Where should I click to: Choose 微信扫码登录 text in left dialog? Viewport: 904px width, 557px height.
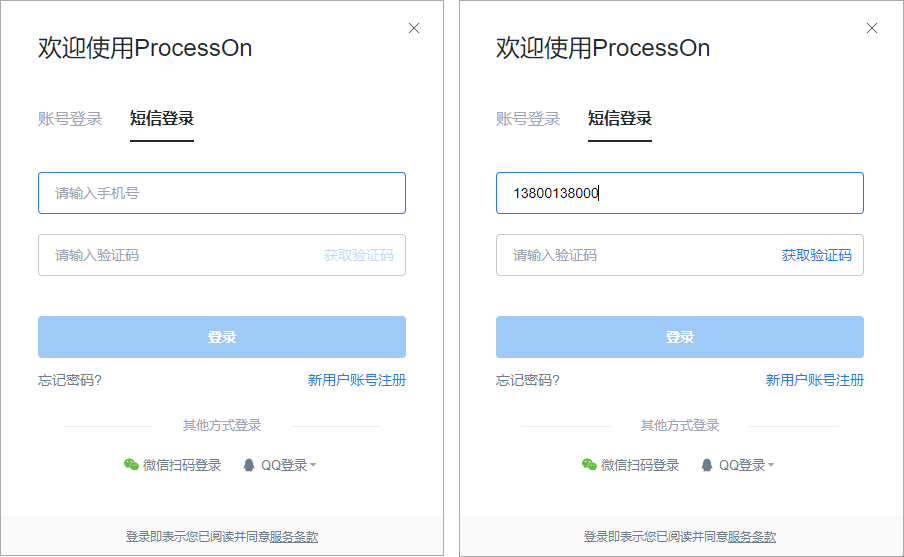tap(182, 465)
